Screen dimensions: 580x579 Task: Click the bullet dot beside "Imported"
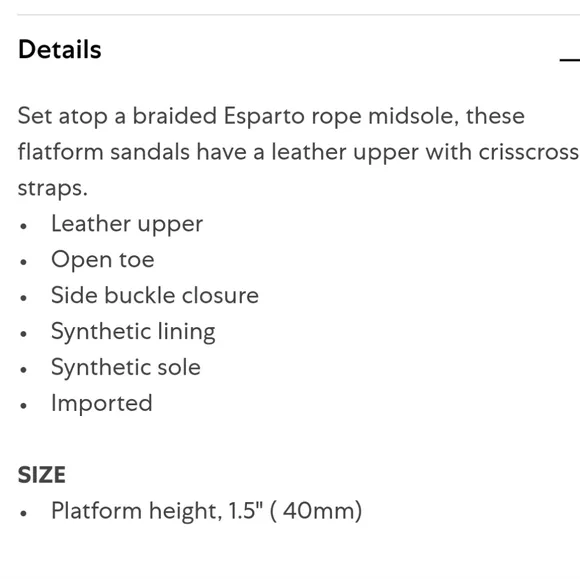24,405
